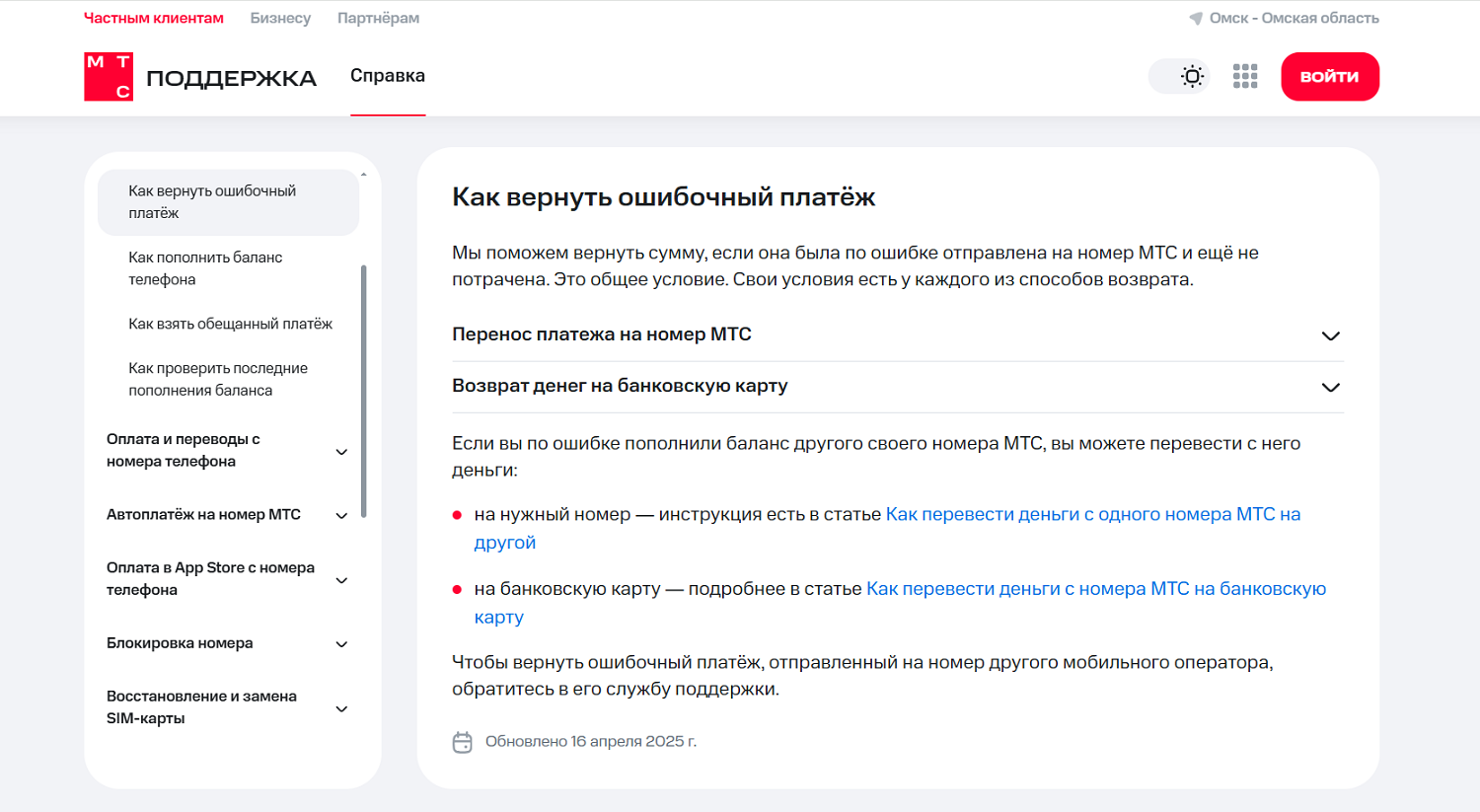Click sidebar label Восстановление и замена SIM-карты
The height and width of the screenshot is (812, 1480).
[201, 707]
